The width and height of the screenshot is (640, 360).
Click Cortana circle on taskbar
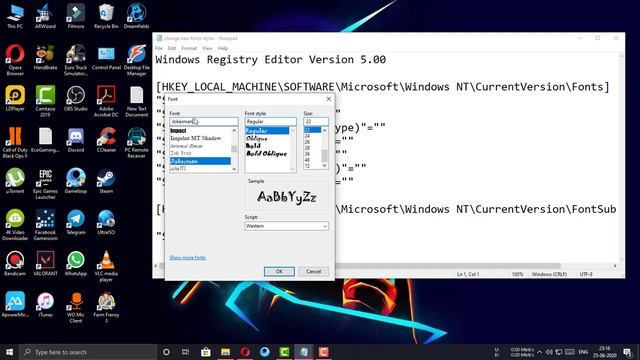click(166, 352)
